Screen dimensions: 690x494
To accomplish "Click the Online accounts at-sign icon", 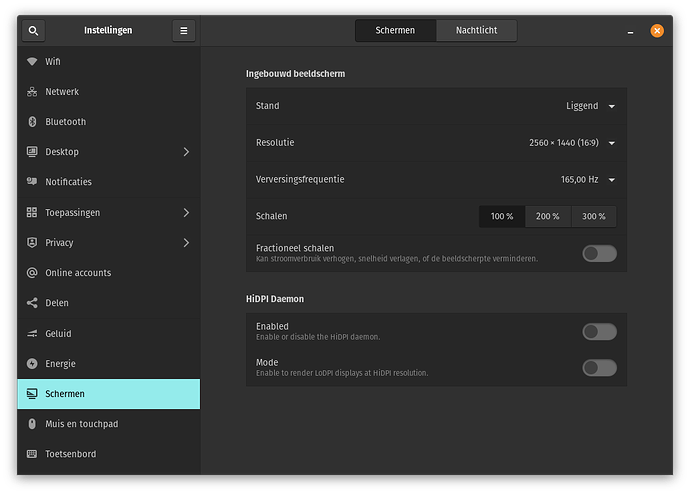I will click(32, 273).
